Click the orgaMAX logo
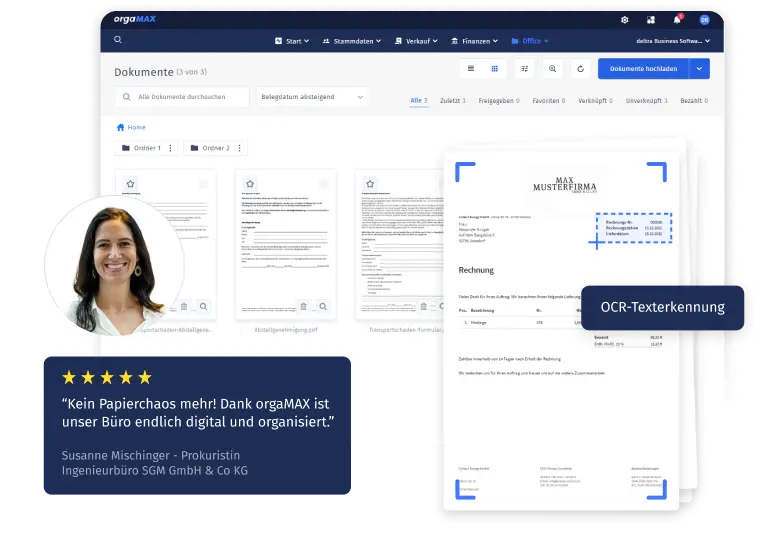 [134, 19]
